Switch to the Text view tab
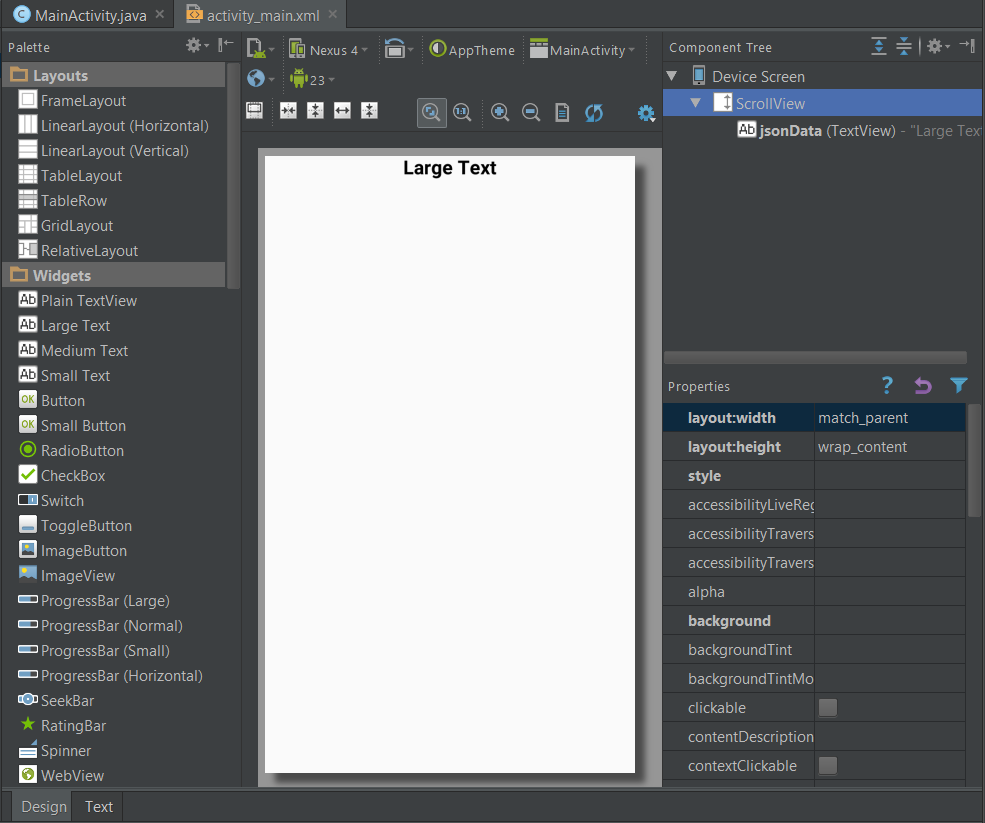This screenshot has width=985, height=823. (x=97, y=806)
